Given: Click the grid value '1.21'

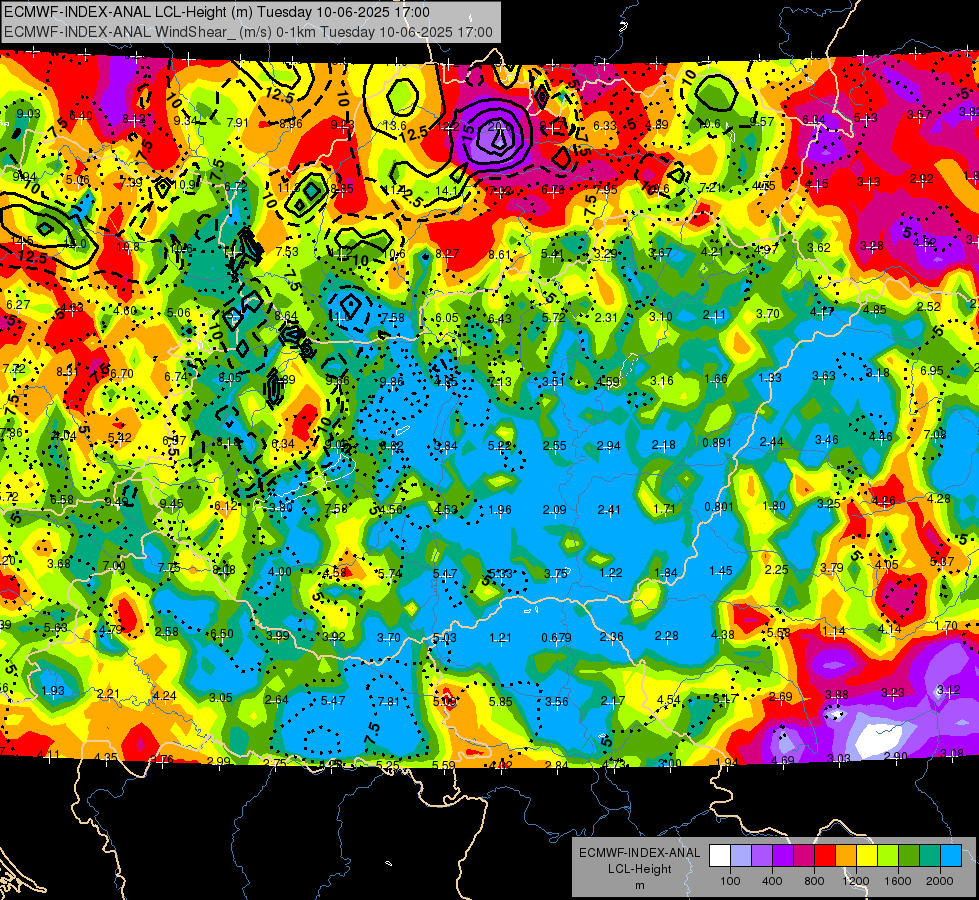Looking at the screenshot, I should 500,638.
